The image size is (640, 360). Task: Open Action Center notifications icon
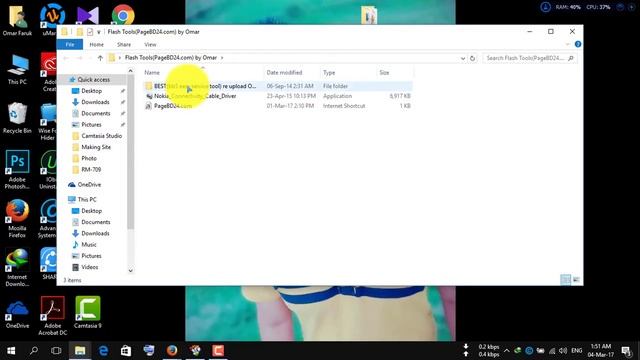(626, 351)
